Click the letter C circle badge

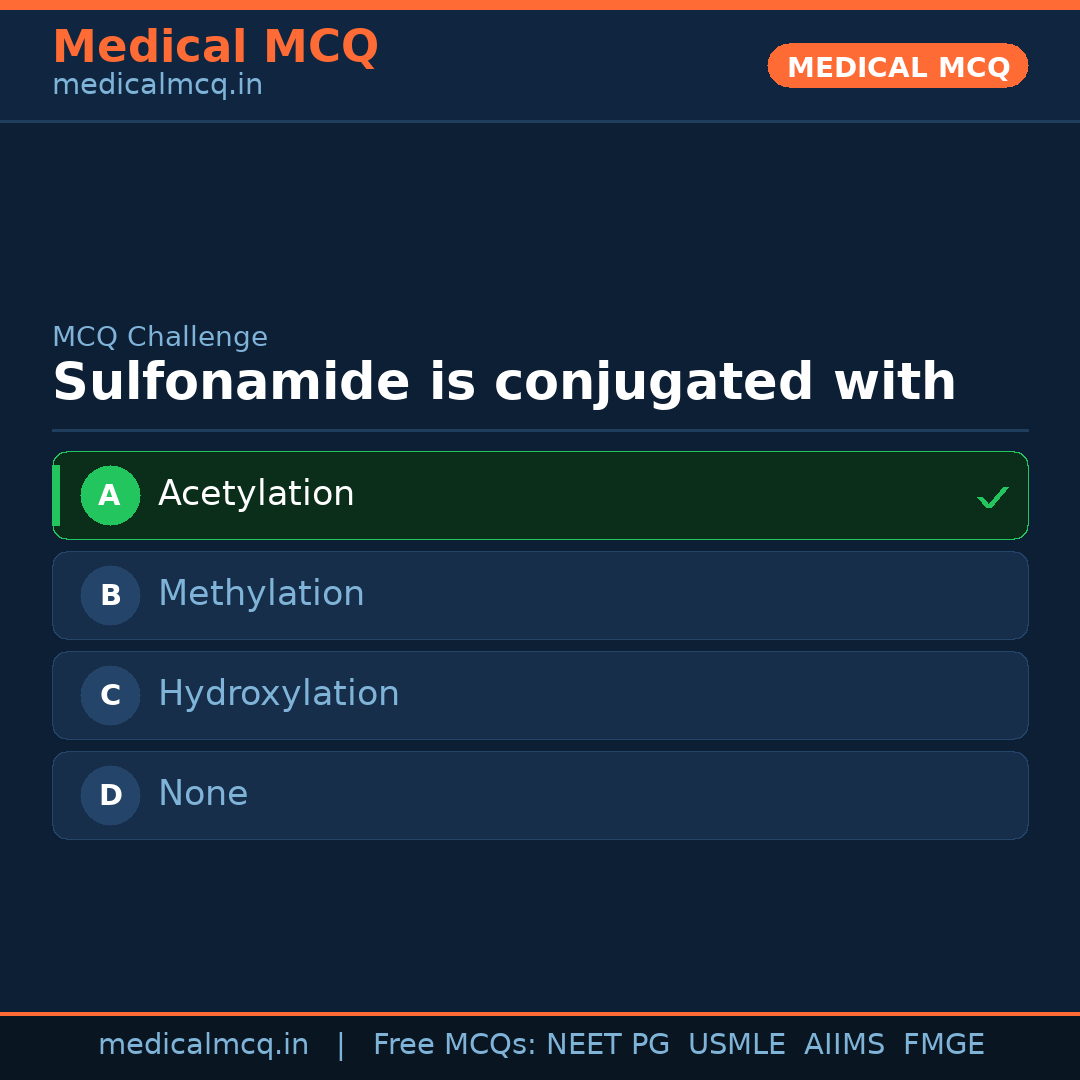coord(110,695)
